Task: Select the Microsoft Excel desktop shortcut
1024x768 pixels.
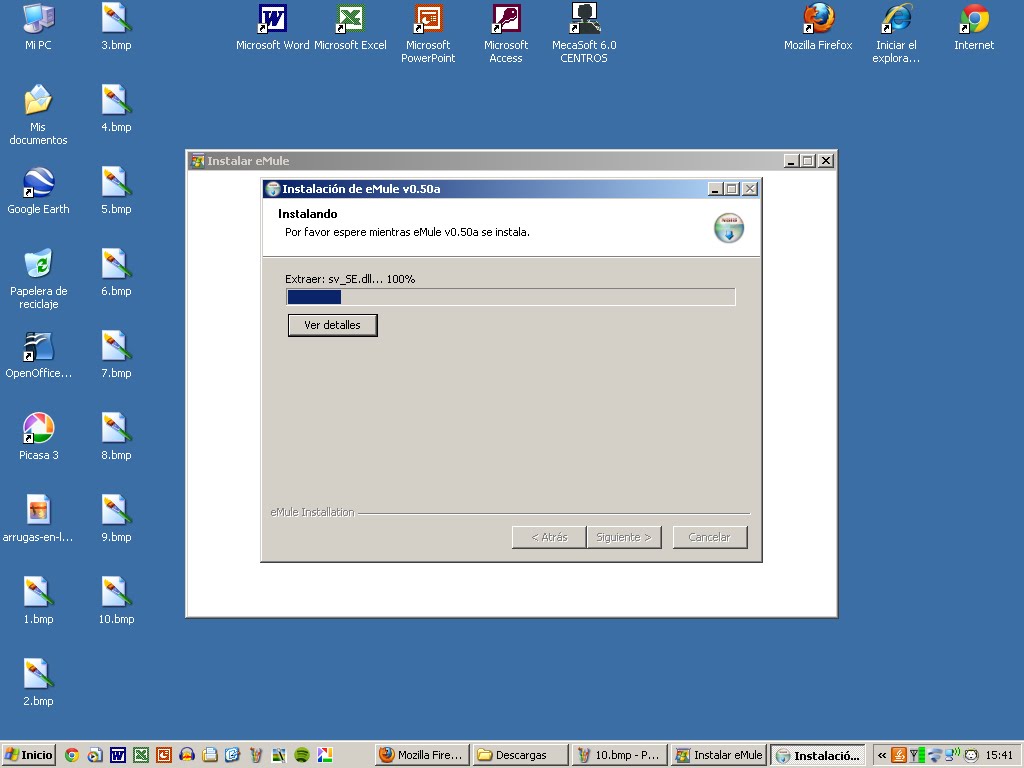Action: pyautogui.click(x=350, y=27)
